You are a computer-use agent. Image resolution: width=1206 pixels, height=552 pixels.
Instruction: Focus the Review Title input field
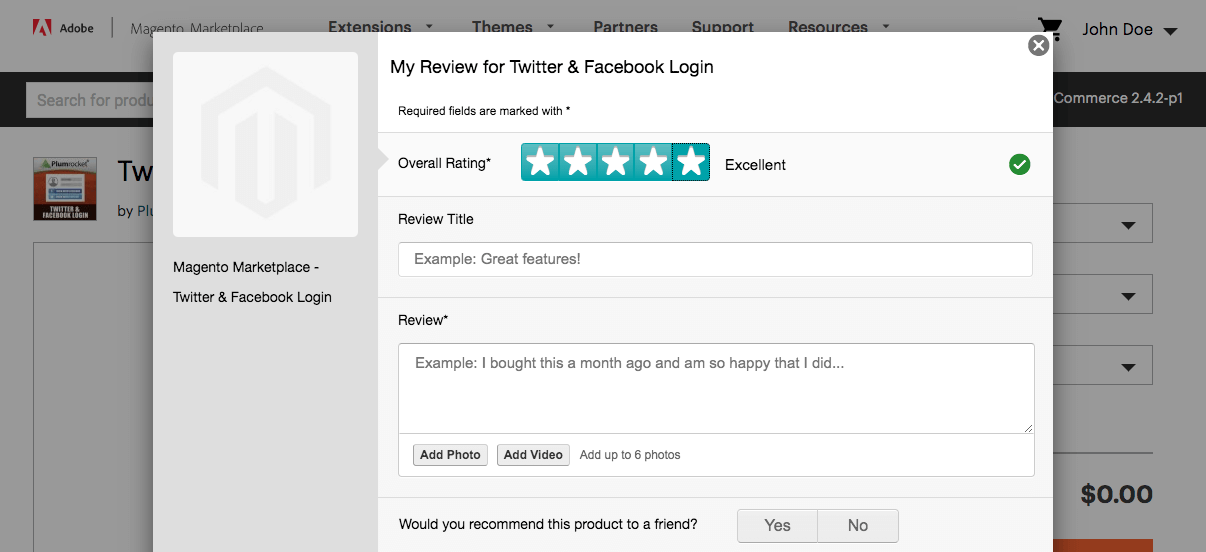715,259
